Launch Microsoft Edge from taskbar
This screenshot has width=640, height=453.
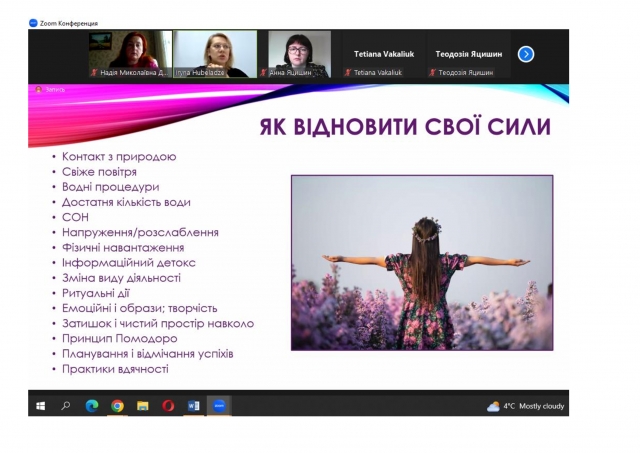(x=92, y=406)
